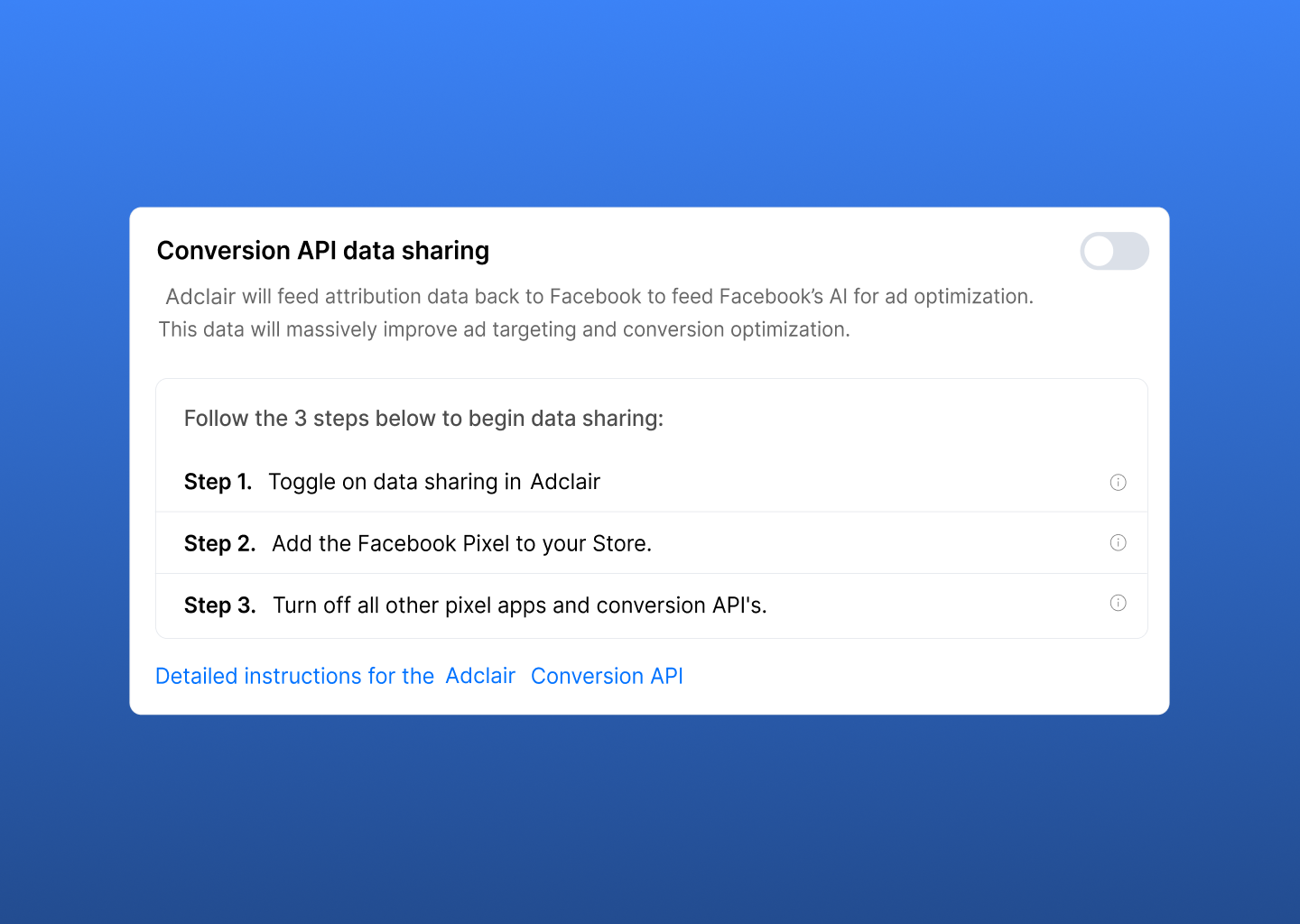Click the blue background outside the card
The width and height of the screenshot is (1300, 924).
coord(650,99)
